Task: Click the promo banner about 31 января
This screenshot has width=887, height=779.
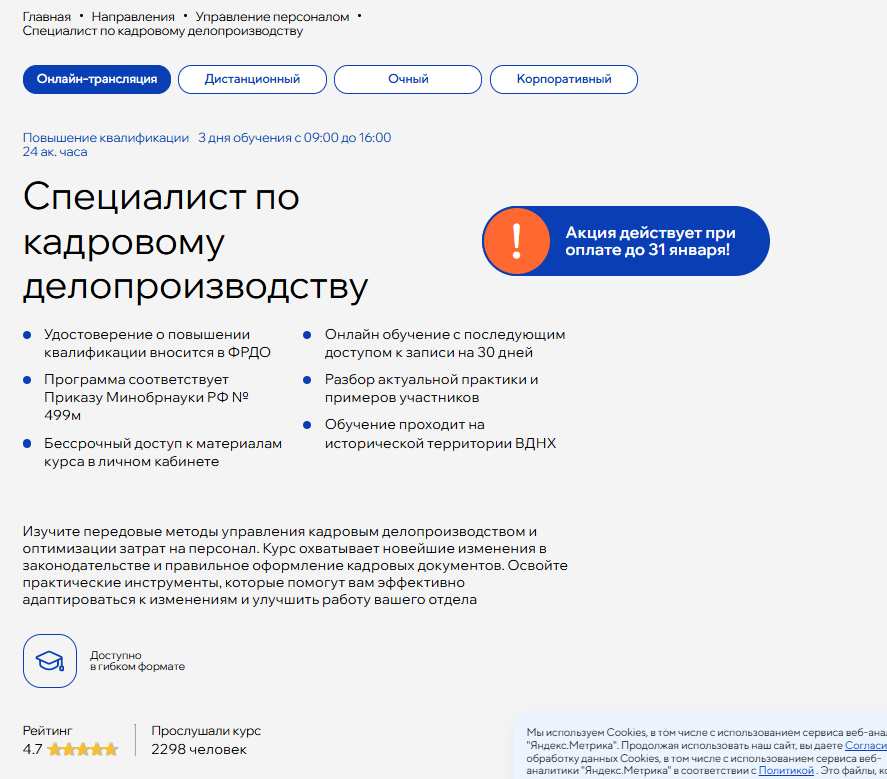Action: point(648,241)
